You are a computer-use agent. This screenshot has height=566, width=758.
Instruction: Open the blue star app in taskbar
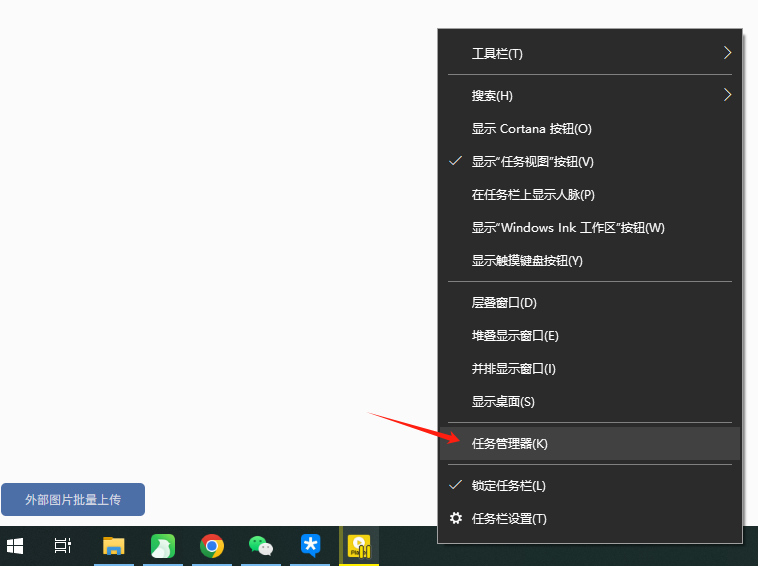click(x=310, y=546)
